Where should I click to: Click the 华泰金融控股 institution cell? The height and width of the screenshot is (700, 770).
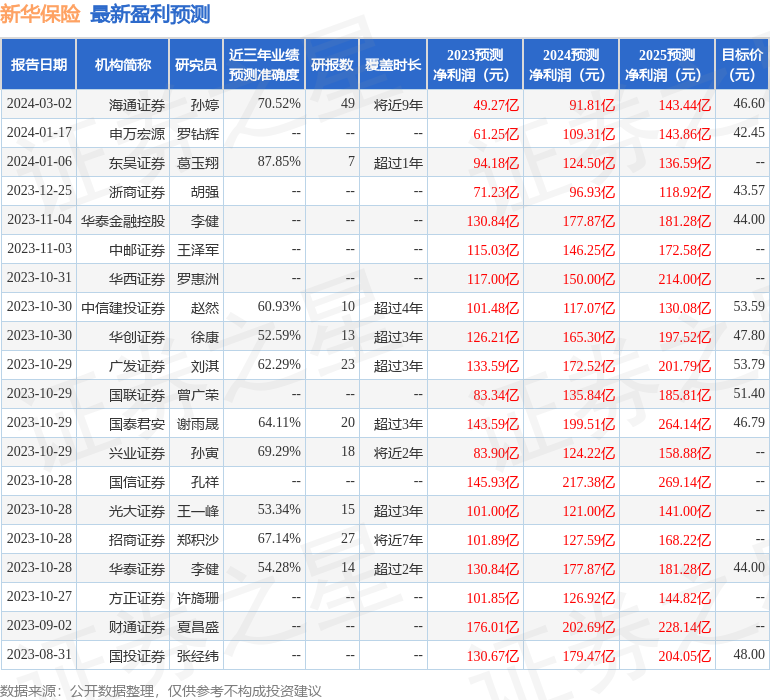[123, 221]
